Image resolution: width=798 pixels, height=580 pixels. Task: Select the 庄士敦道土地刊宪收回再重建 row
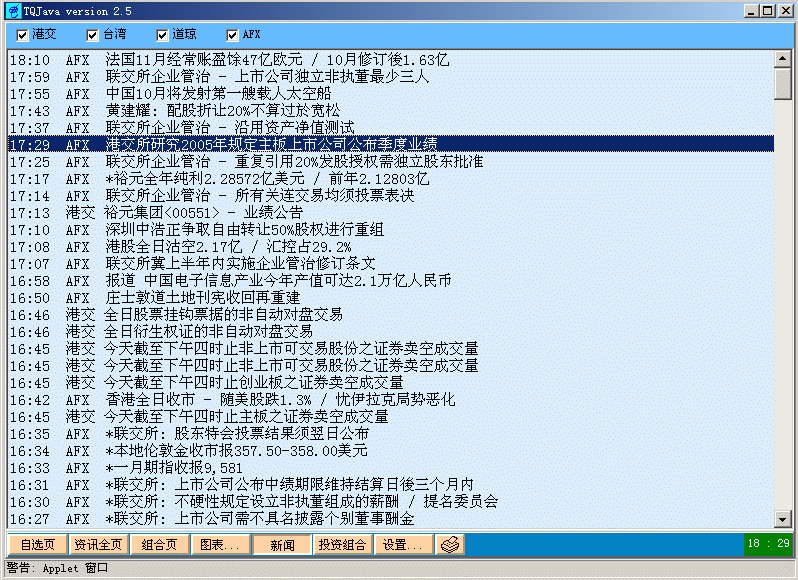click(x=391, y=298)
